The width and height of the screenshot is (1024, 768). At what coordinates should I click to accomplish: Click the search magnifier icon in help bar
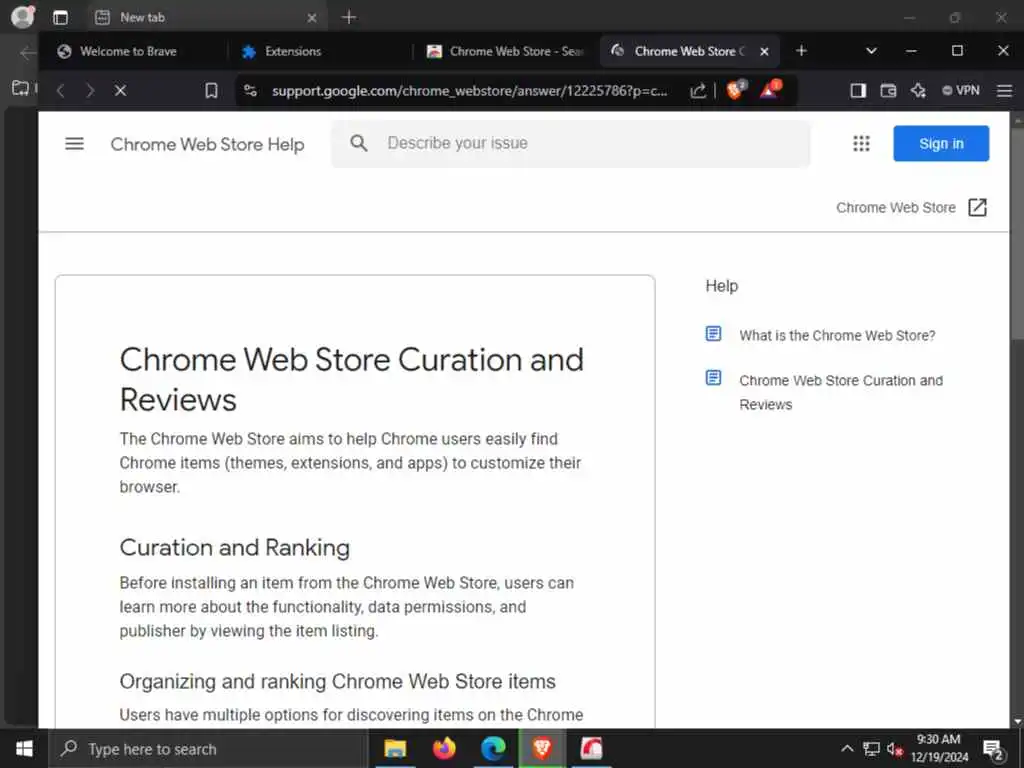tap(359, 143)
